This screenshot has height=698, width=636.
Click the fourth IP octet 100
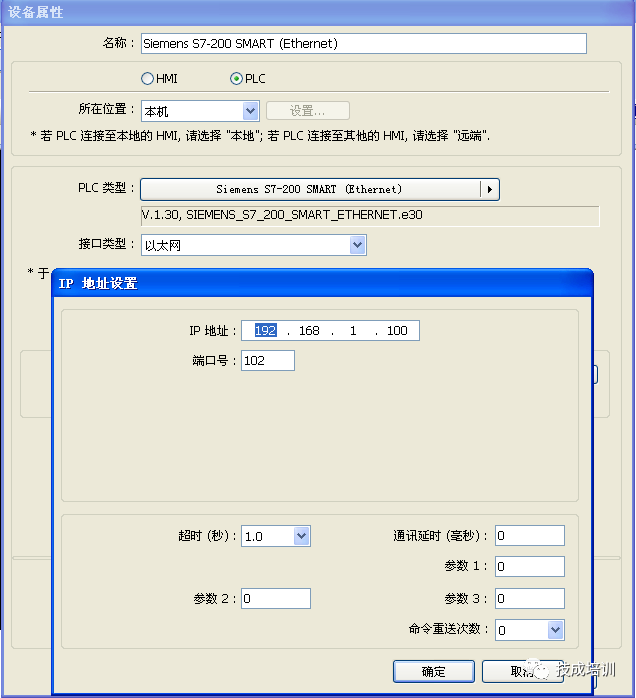pos(397,330)
